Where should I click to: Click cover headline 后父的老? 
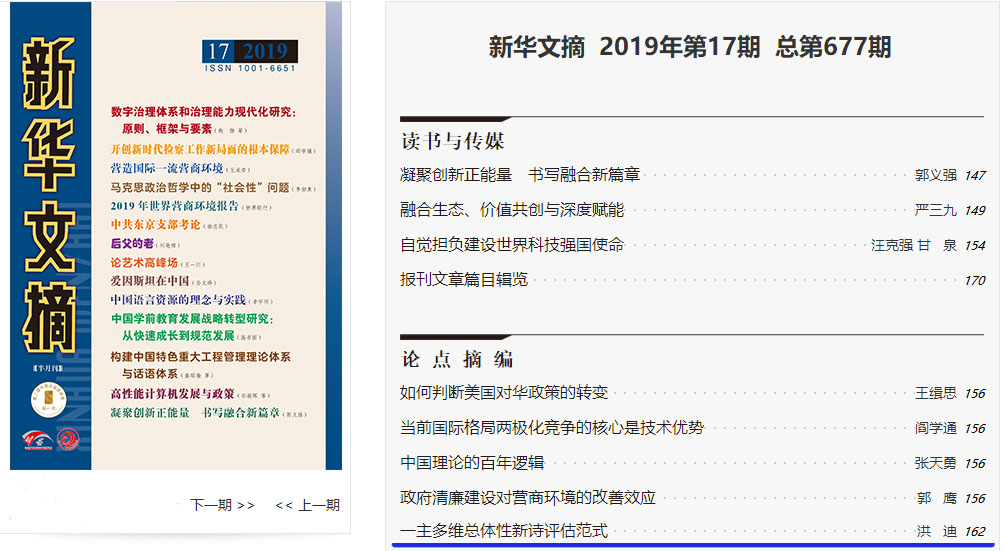[x=132, y=244]
